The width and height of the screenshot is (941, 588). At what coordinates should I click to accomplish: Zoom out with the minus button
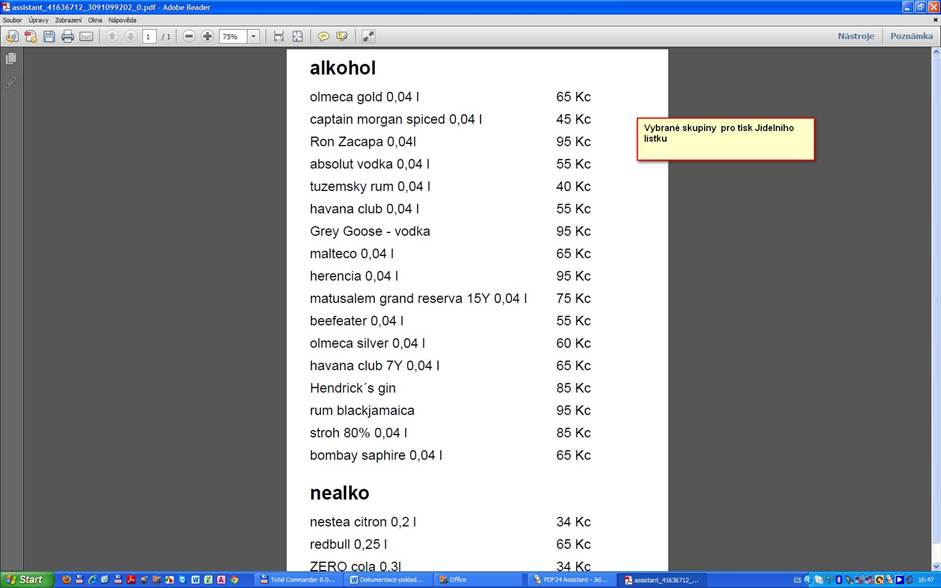[x=189, y=37]
